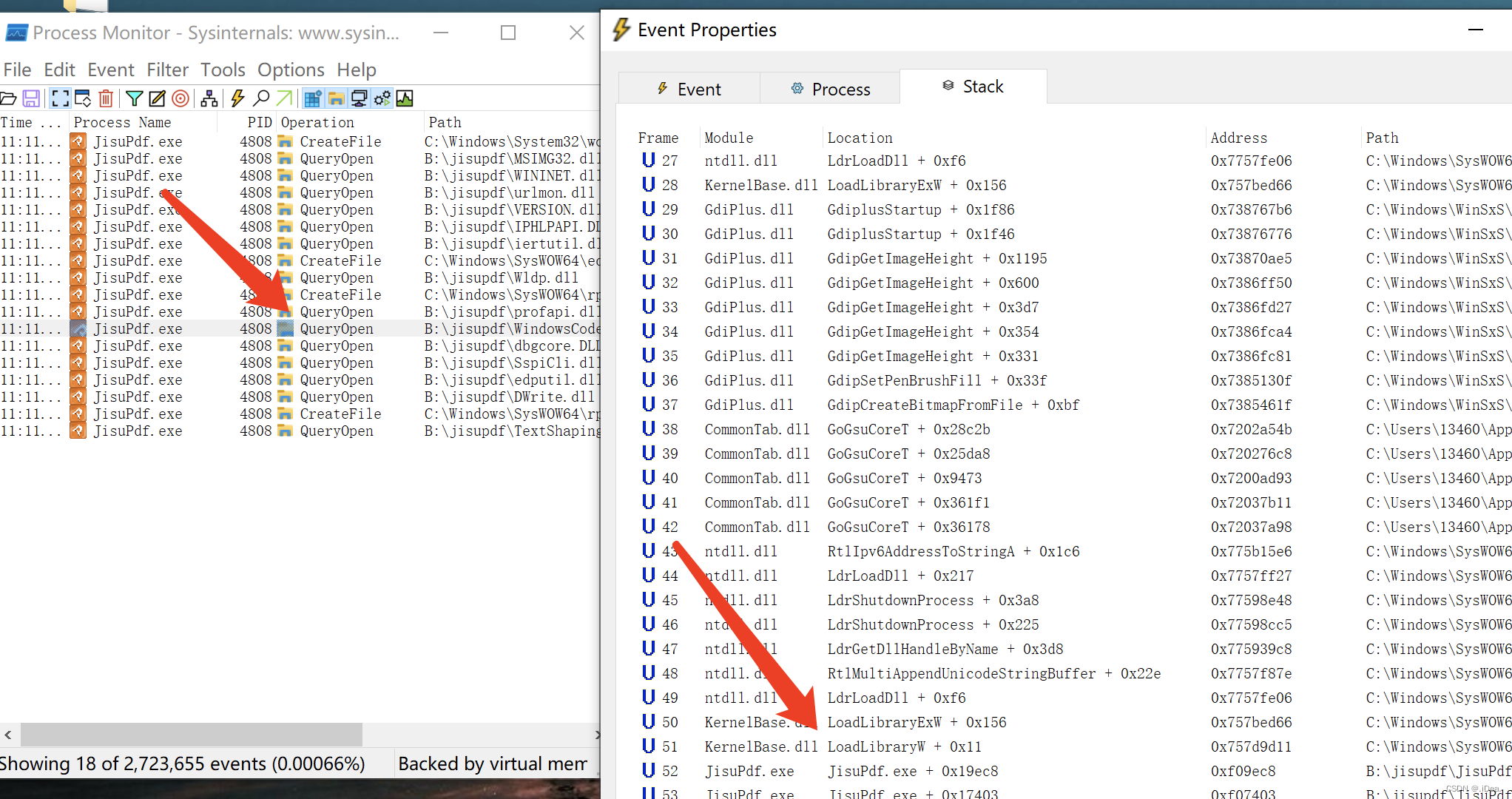Open the Filter menu
The height and width of the screenshot is (799, 1512).
168,70
